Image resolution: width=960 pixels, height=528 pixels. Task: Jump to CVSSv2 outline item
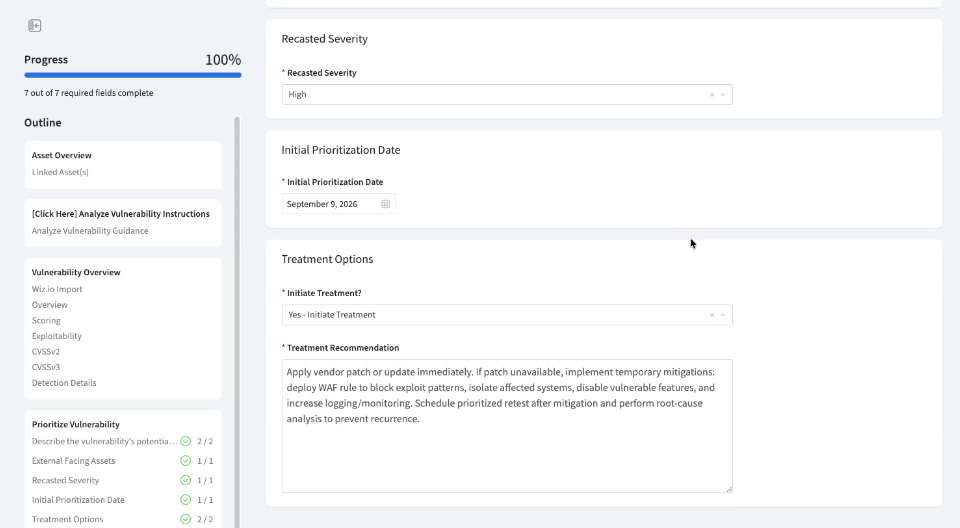(x=46, y=352)
